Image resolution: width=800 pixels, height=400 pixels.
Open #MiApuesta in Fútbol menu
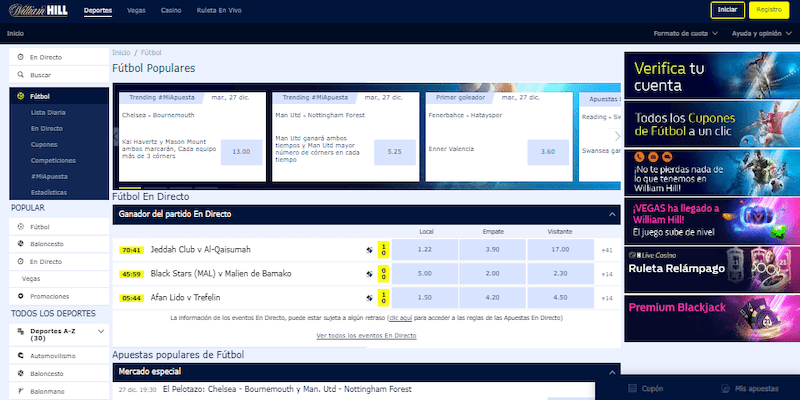[x=49, y=176]
